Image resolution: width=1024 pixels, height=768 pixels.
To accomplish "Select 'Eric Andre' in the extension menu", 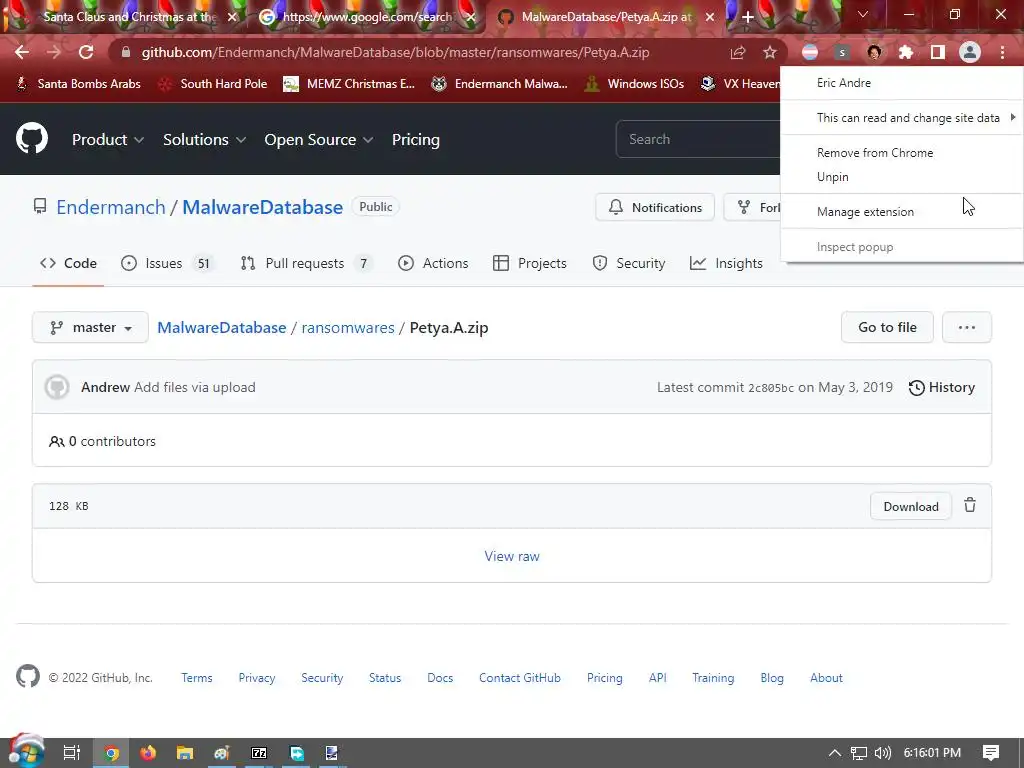I will [x=902, y=83].
